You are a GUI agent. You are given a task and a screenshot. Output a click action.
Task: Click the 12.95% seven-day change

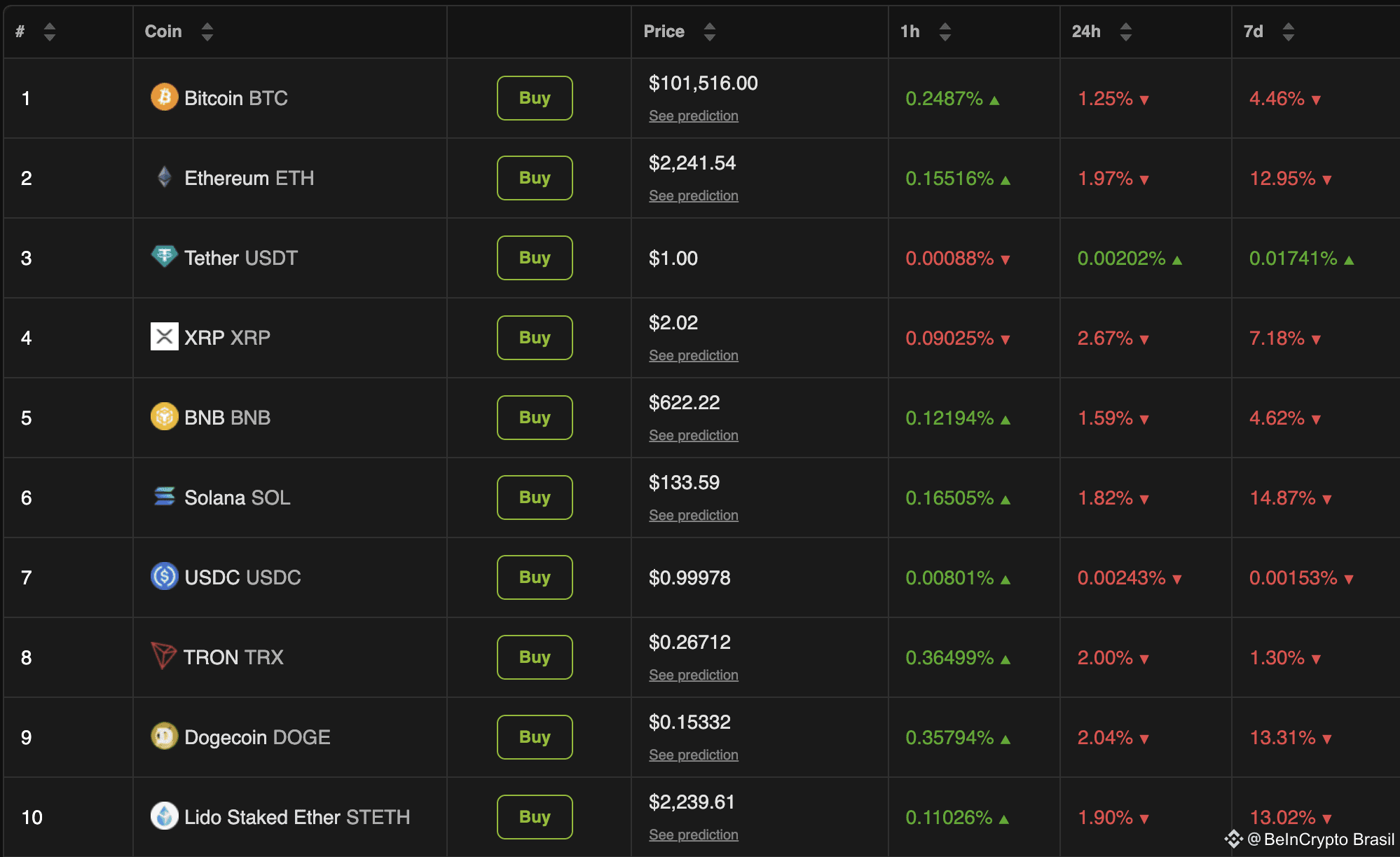coord(1291,179)
